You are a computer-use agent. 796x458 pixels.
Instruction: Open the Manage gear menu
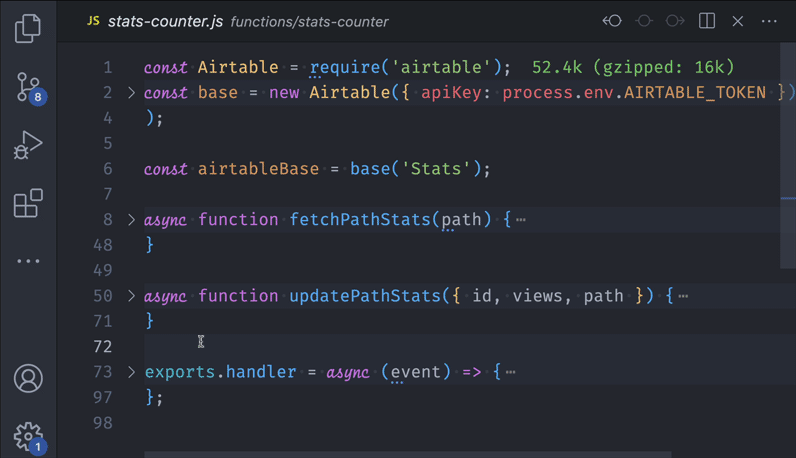pyautogui.click(x=29, y=438)
